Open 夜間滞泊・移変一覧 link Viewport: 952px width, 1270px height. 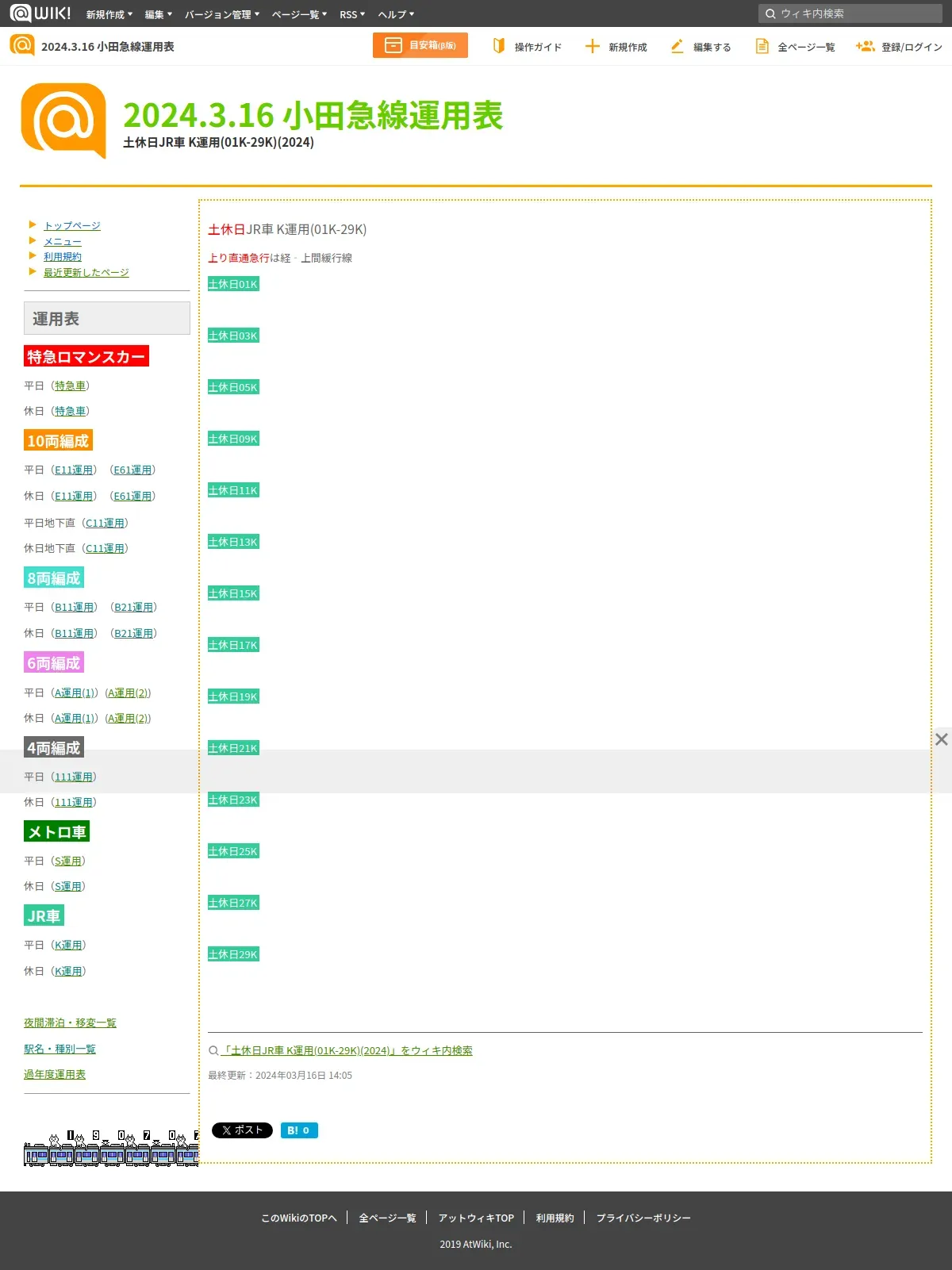[x=70, y=1023]
